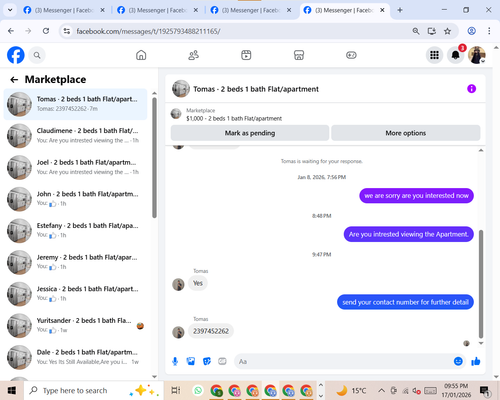Open the emoji picker in message box
The height and width of the screenshot is (400, 500).
click(458, 361)
